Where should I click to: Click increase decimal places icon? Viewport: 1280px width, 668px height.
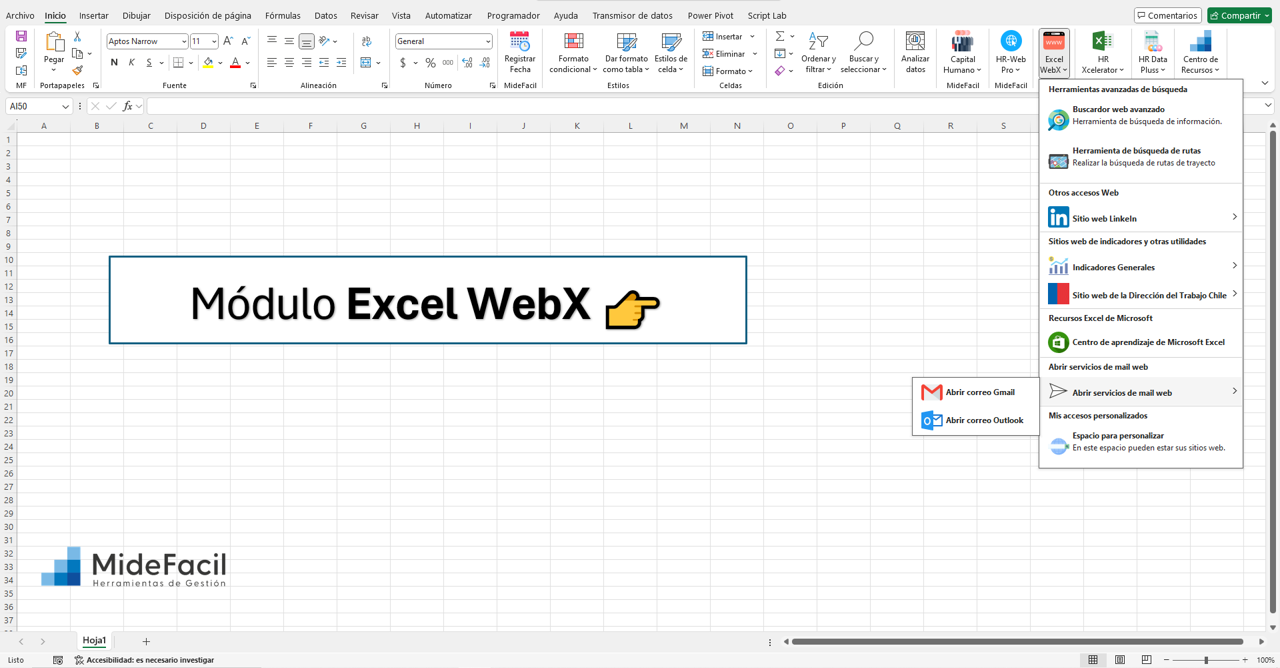pos(467,62)
